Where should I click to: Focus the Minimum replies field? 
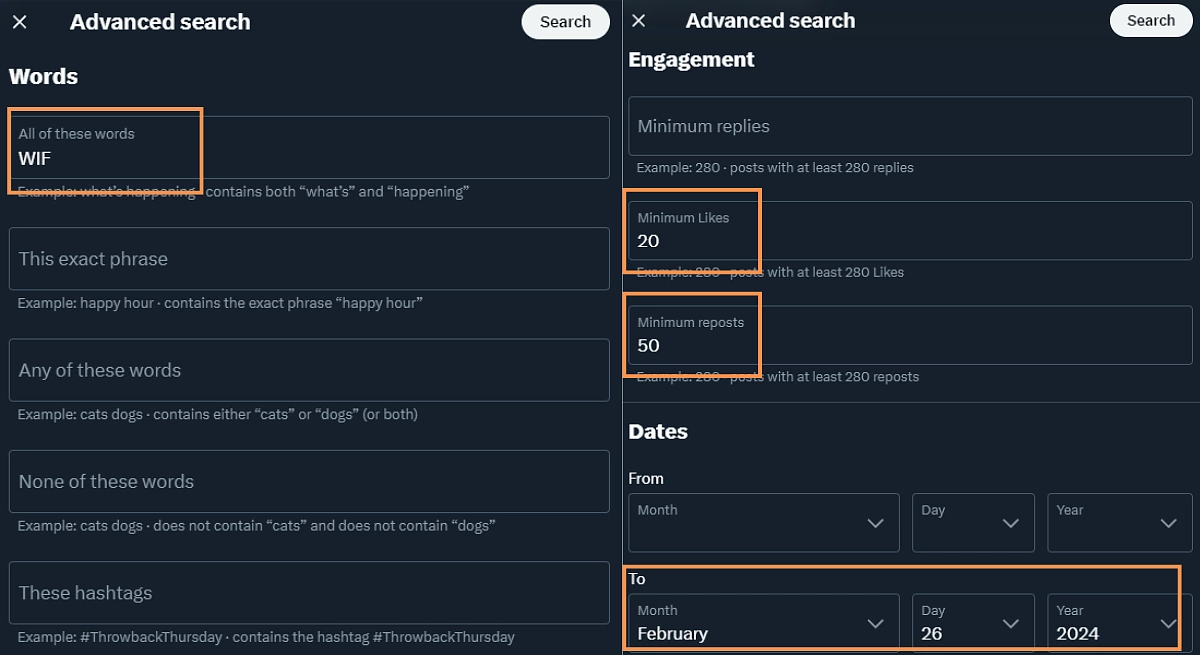point(910,126)
